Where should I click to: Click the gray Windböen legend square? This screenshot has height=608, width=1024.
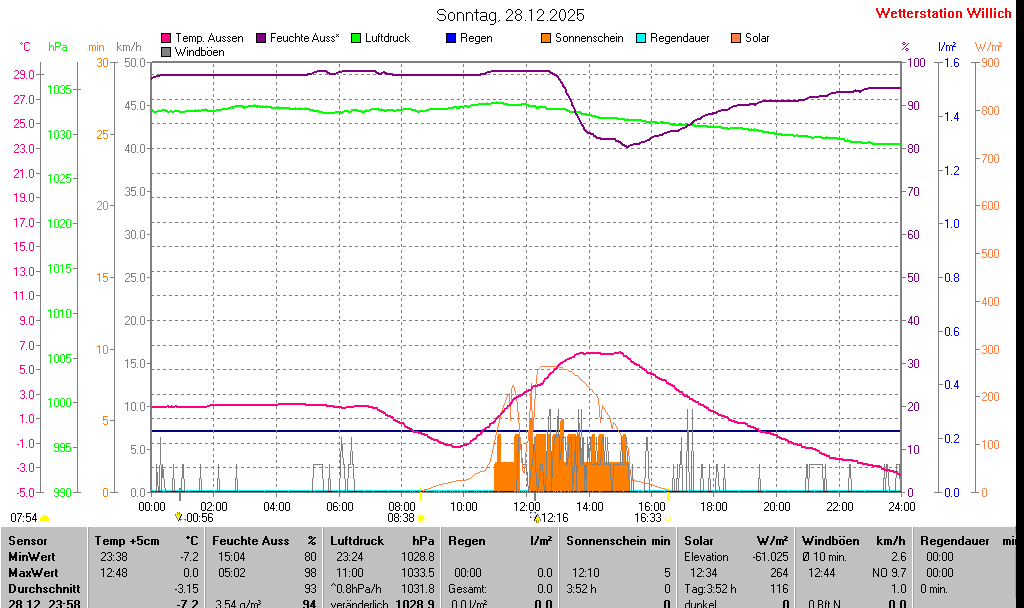pos(166,51)
